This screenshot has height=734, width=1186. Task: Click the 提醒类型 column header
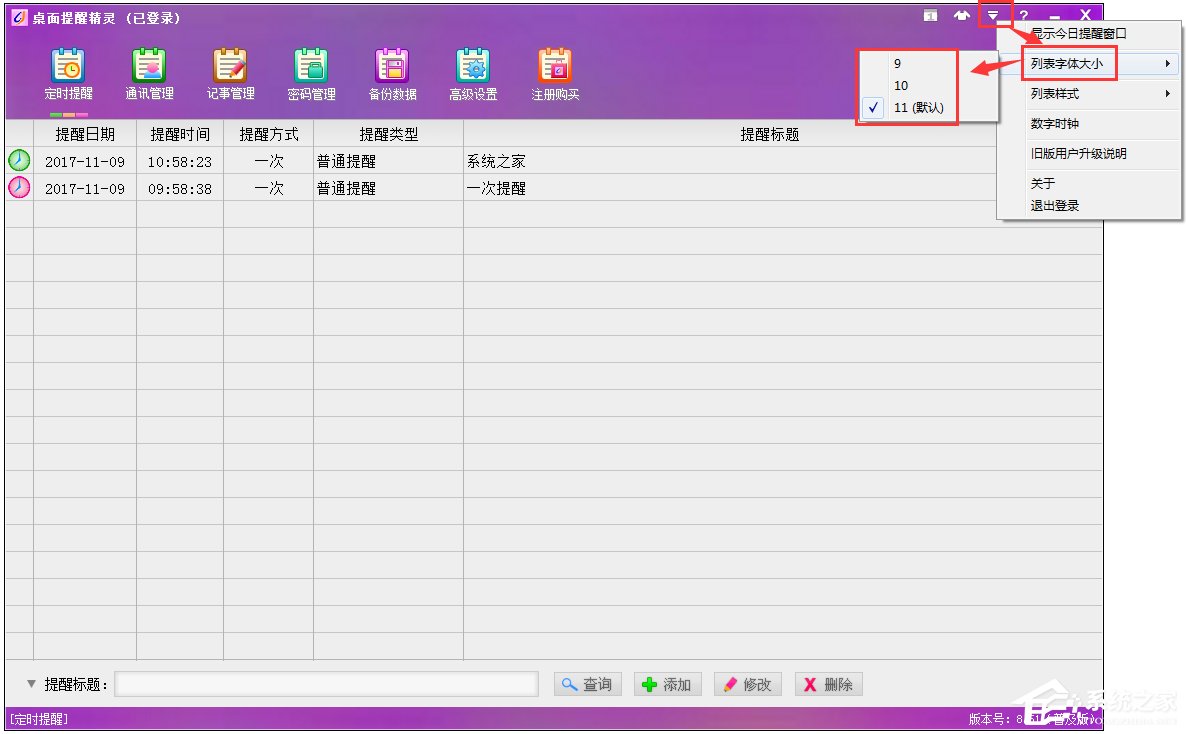(x=388, y=134)
